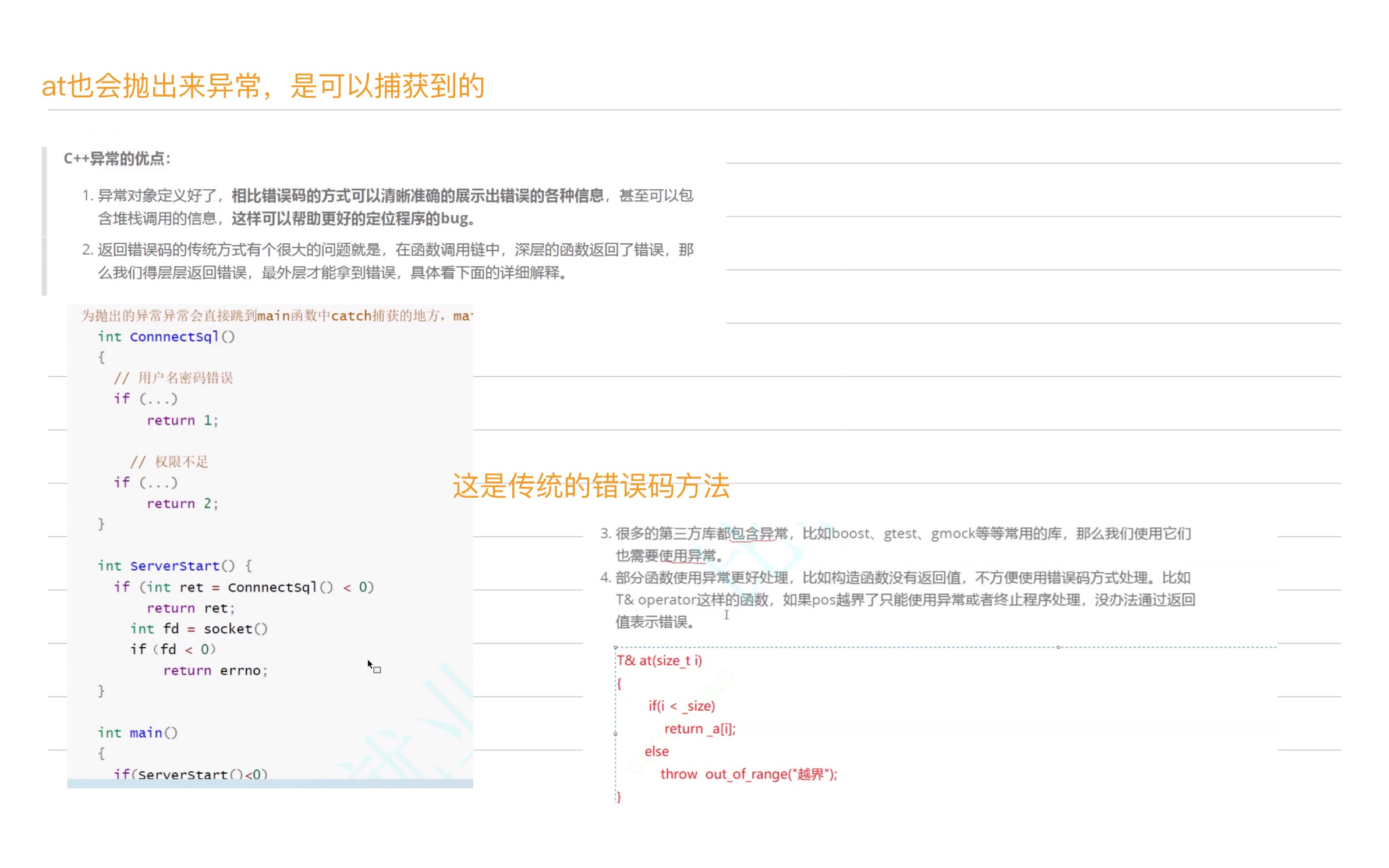Click the underlined phrase '包含异常' in point 3
The width and height of the screenshot is (1389, 868).
point(759,533)
